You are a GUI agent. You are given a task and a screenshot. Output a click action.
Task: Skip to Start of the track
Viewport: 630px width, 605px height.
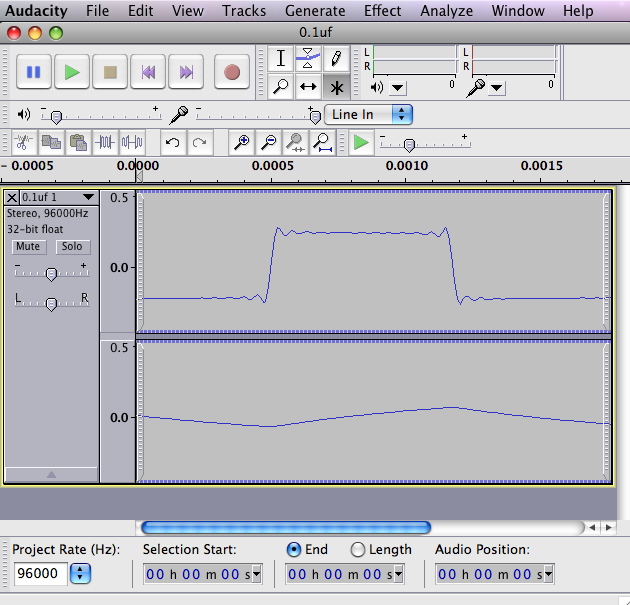148,72
